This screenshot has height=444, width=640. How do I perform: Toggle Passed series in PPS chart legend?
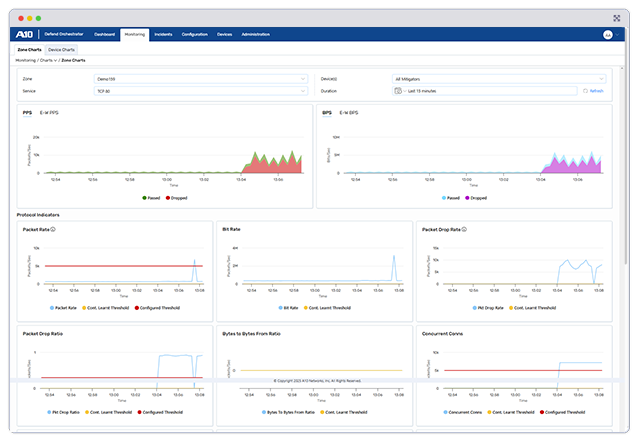[x=150, y=198]
